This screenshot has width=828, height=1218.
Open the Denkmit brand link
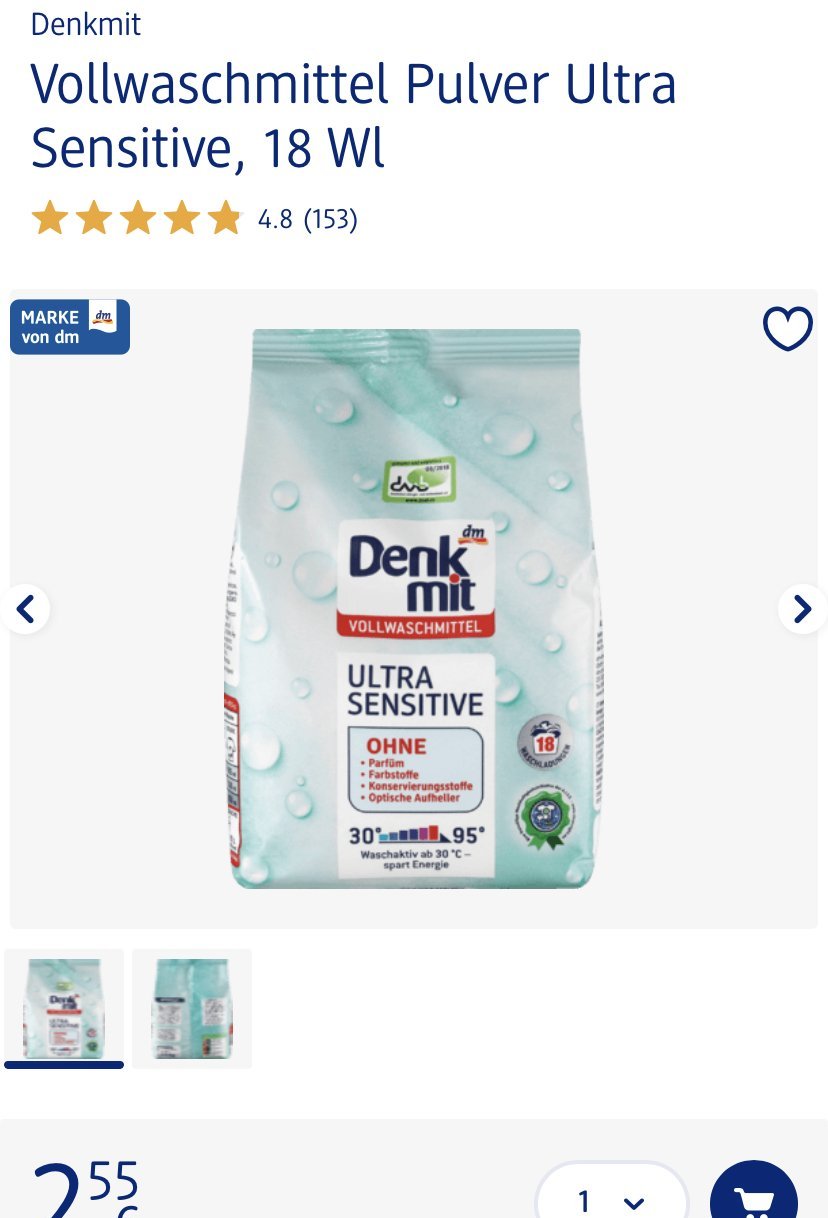[86, 24]
